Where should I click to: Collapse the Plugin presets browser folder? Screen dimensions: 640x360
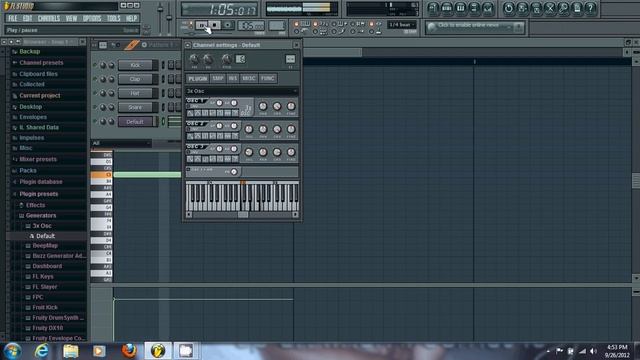coord(39,194)
